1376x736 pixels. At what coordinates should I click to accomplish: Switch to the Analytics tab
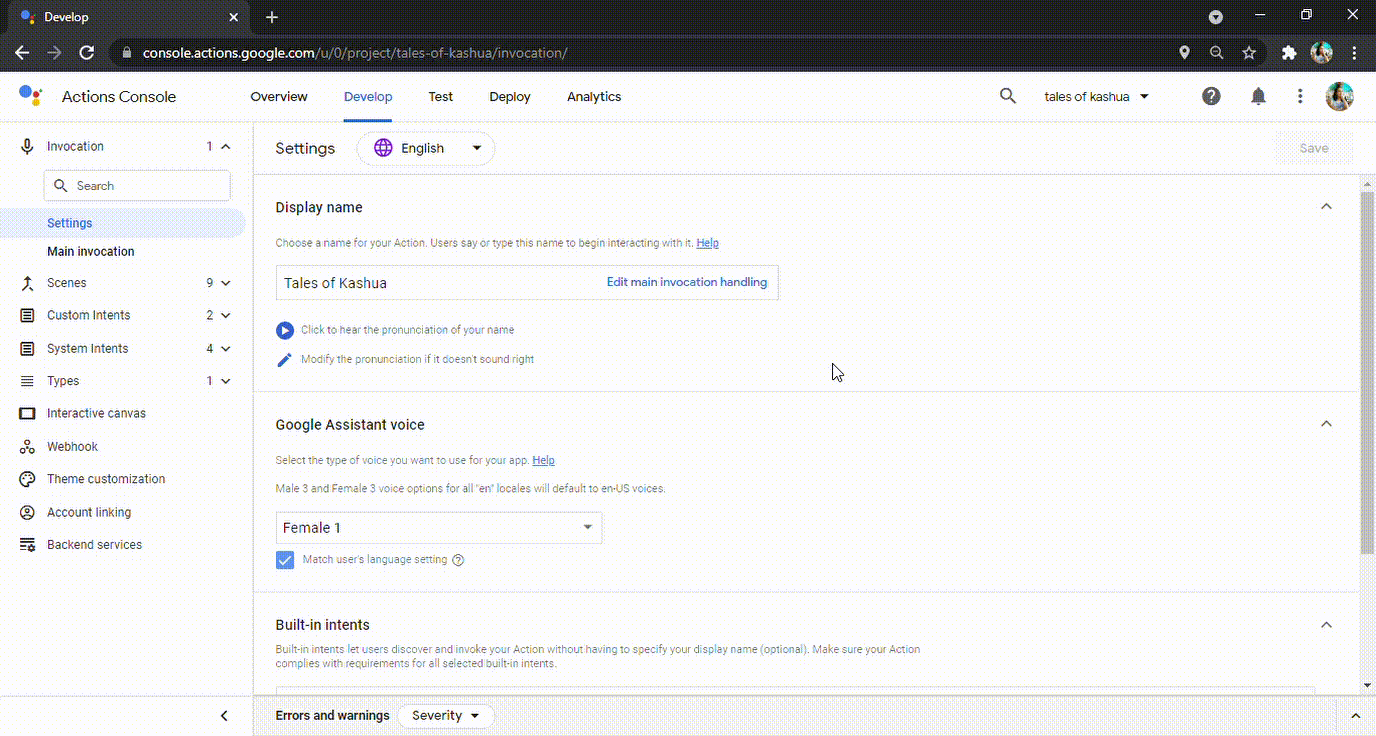[594, 97]
